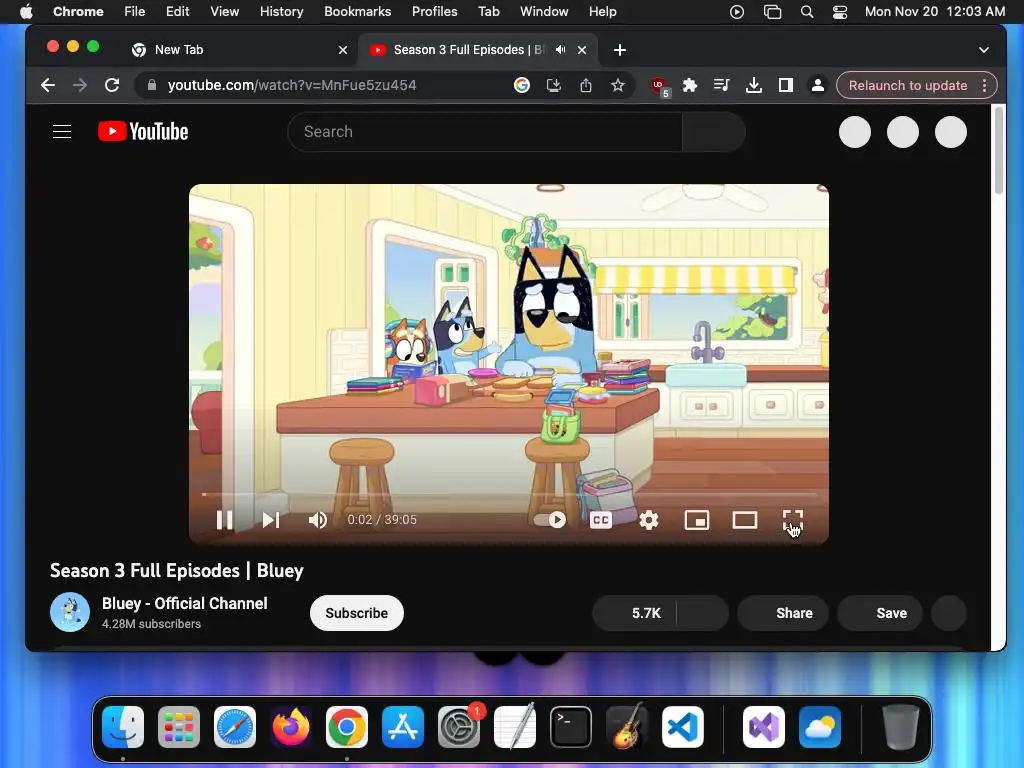Open the File menu
1024x768 pixels.
[x=135, y=12]
